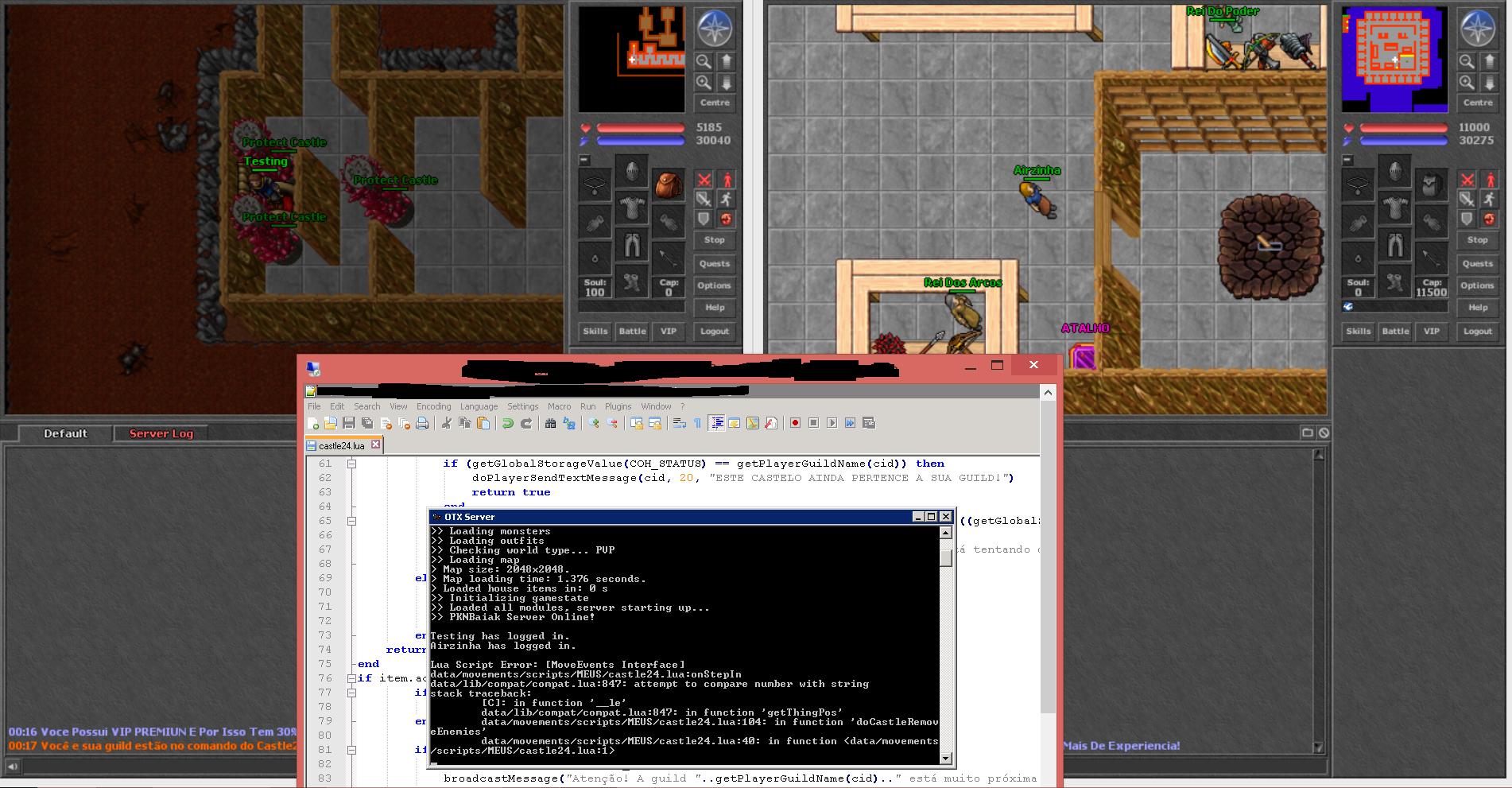Screen dimensions: 1512x788
Task: Switch to Server Log chat tab
Action: pos(161,433)
